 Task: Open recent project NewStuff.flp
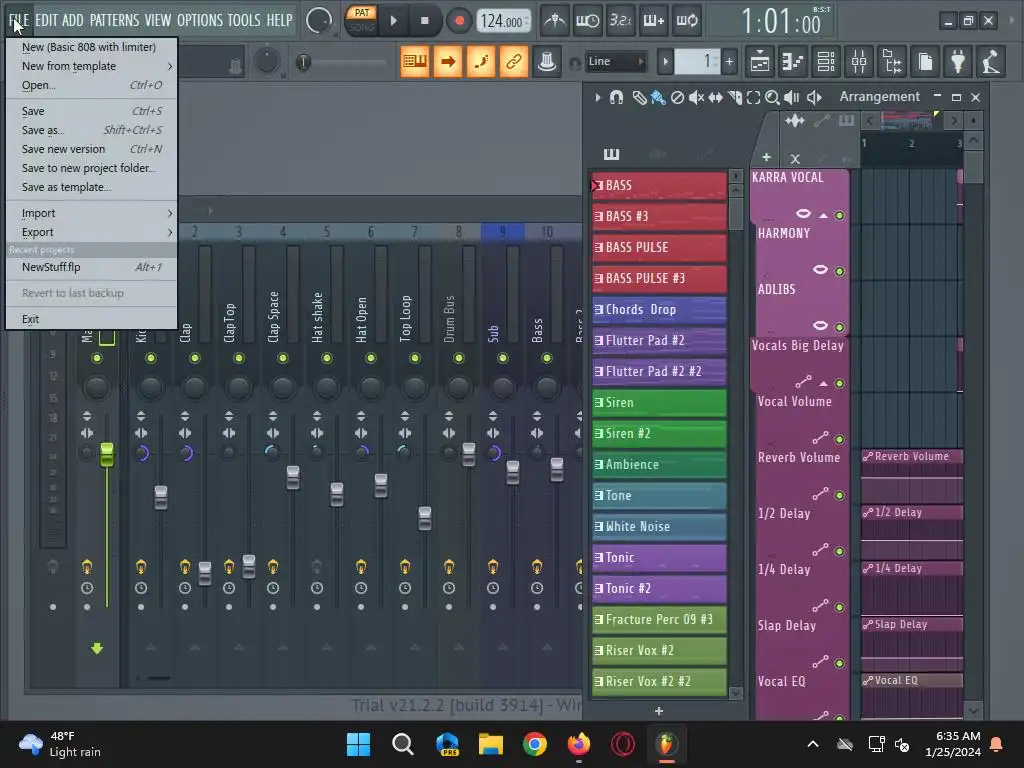(x=92, y=267)
